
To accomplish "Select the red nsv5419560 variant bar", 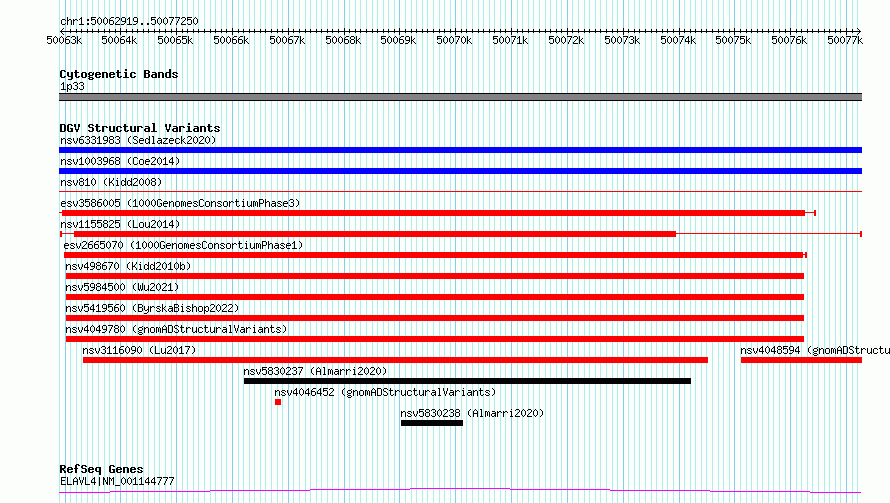I will [435, 318].
